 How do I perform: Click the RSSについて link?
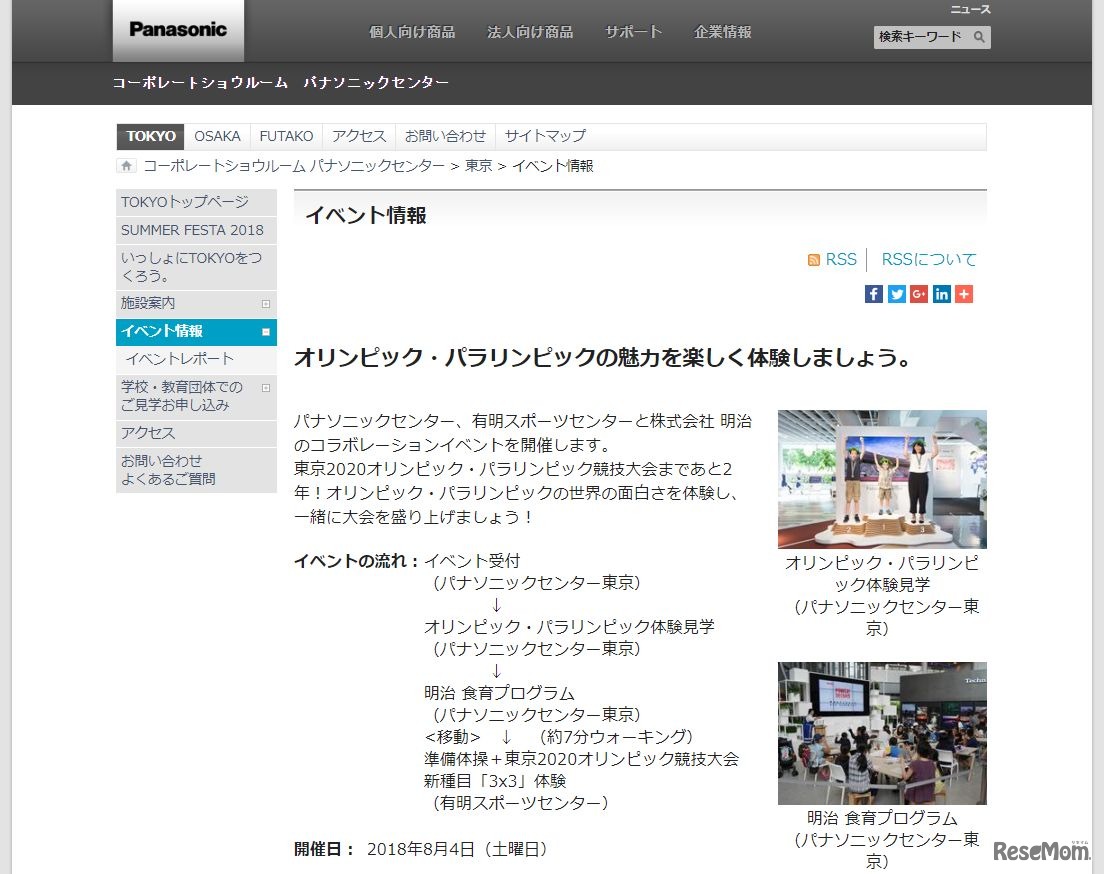(929, 260)
